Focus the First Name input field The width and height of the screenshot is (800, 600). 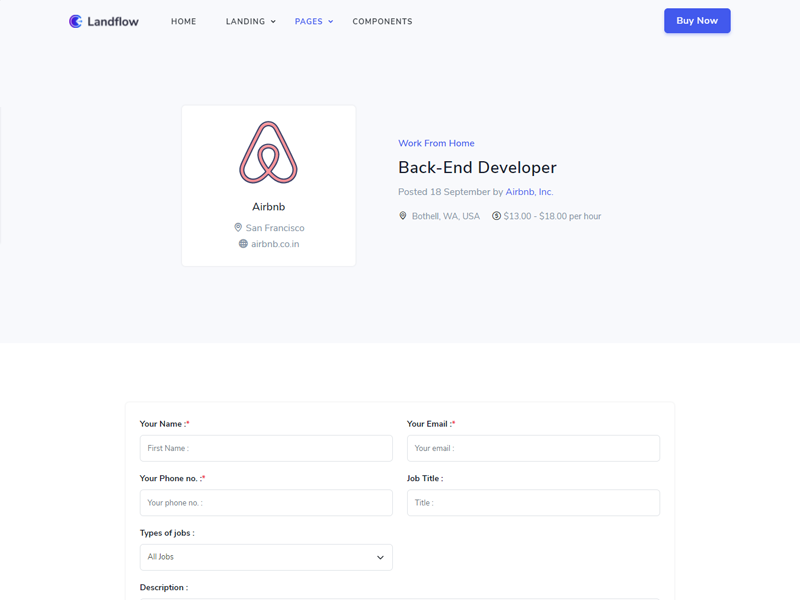tap(266, 448)
